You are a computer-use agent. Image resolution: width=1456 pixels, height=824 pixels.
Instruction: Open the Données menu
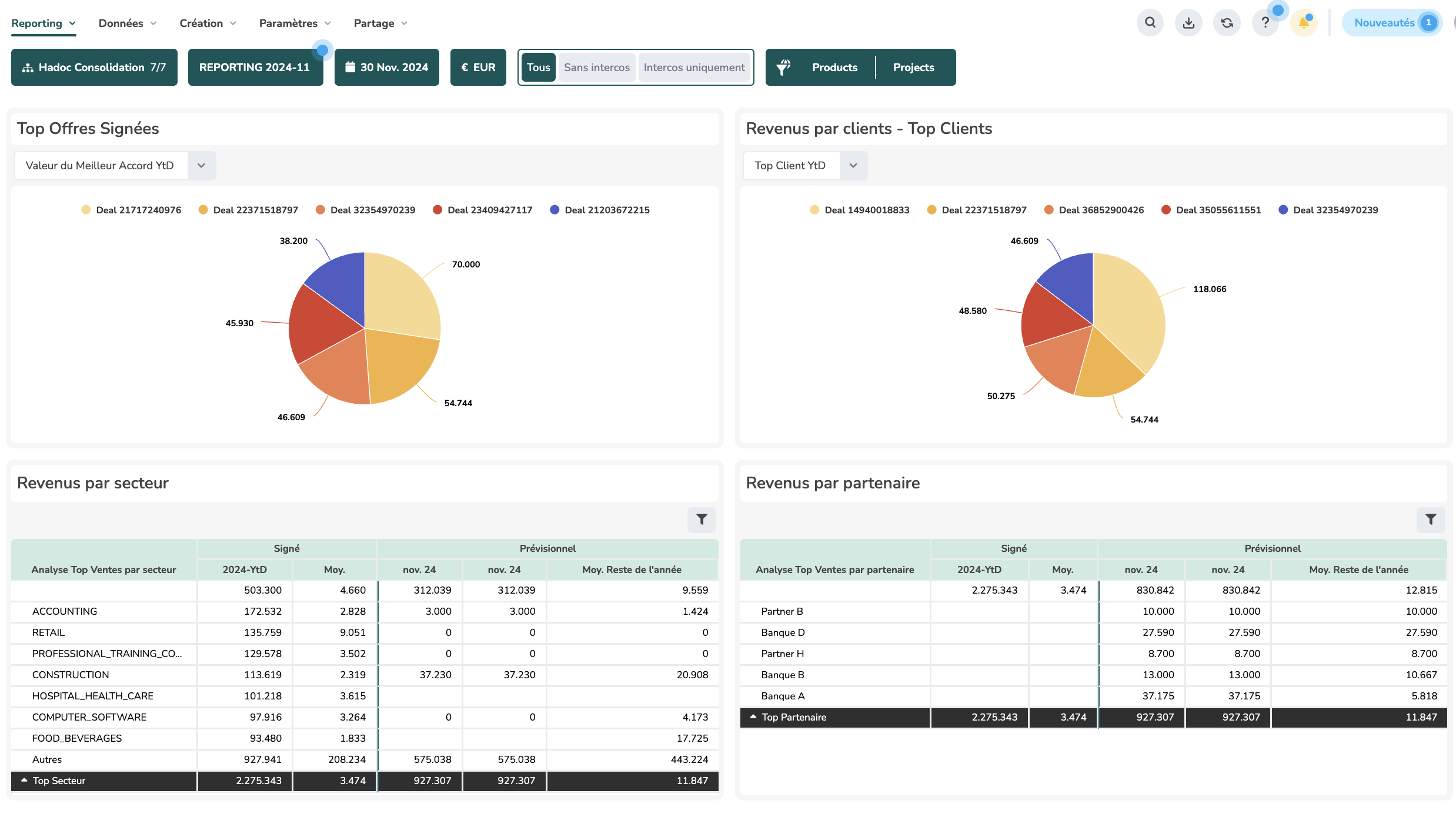128,24
